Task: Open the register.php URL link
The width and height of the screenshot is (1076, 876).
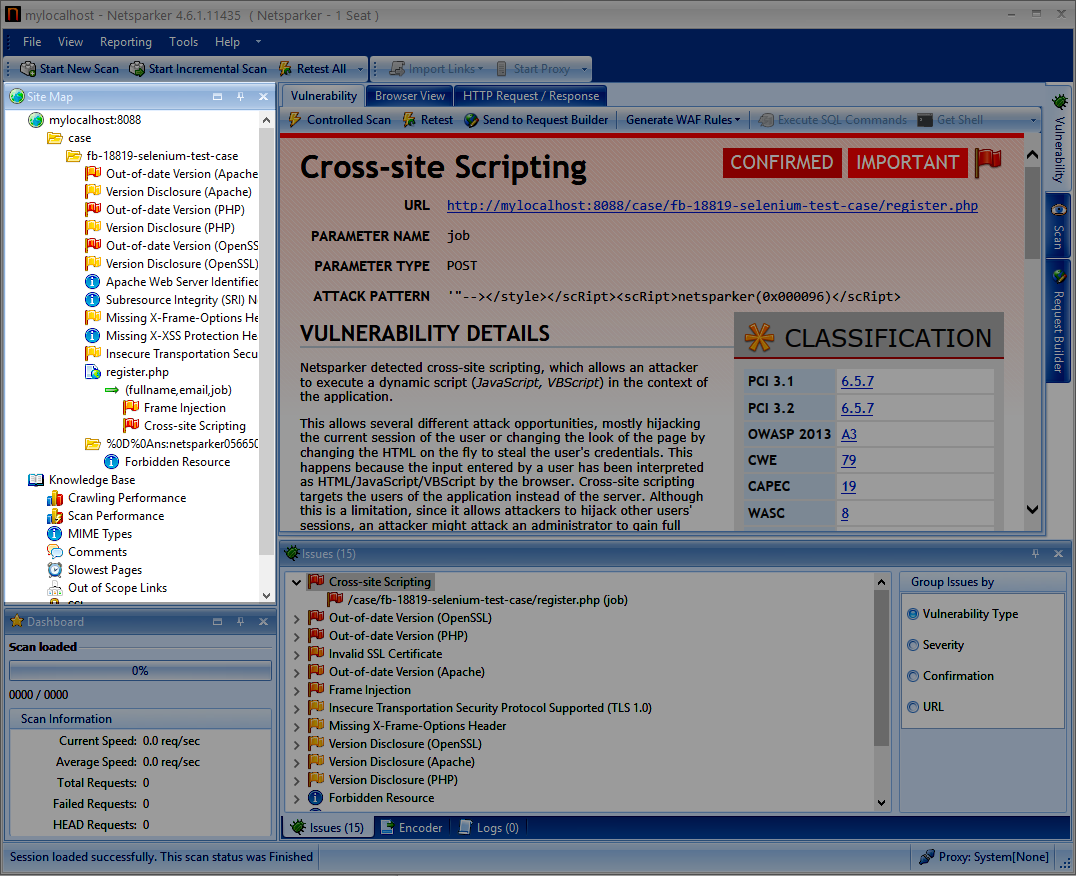Action: click(712, 206)
